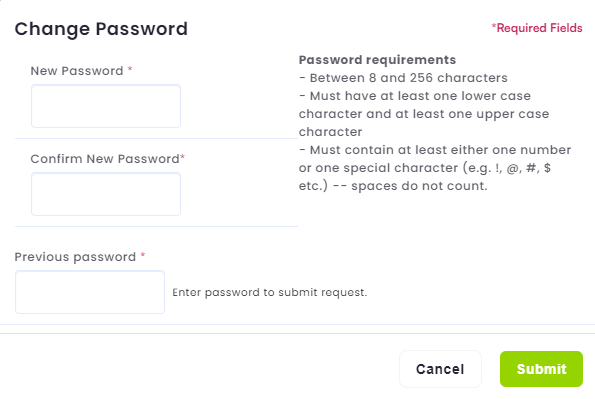Click the Password requirements heading
595x399 pixels.
point(377,60)
